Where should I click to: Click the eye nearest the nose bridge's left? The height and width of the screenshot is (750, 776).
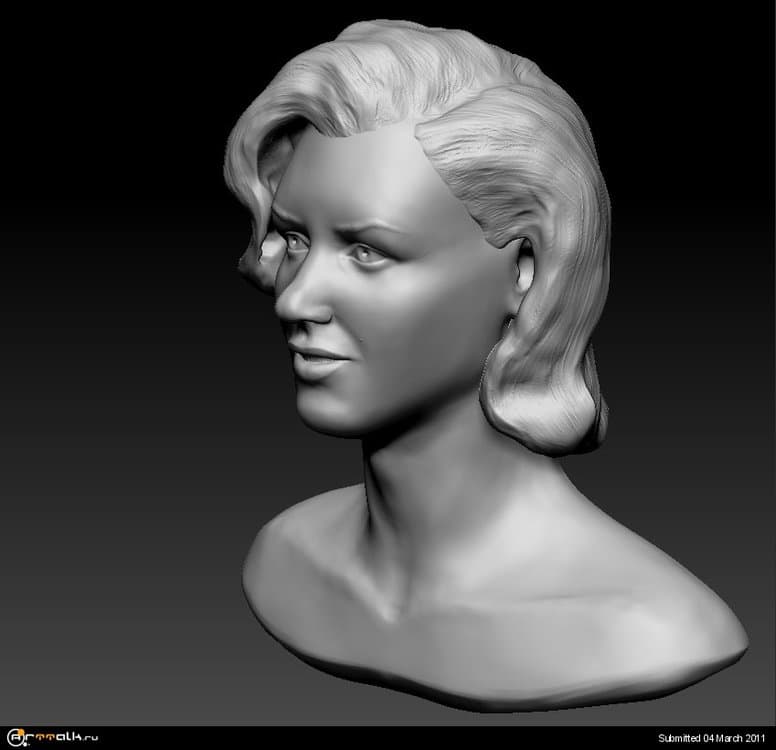[297, 240]
